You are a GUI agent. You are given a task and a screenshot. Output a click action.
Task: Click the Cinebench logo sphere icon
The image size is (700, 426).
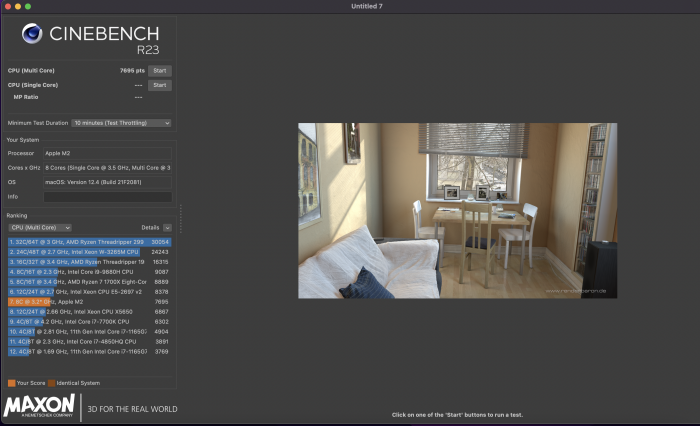pyautogui.click(x=32, y=33)
